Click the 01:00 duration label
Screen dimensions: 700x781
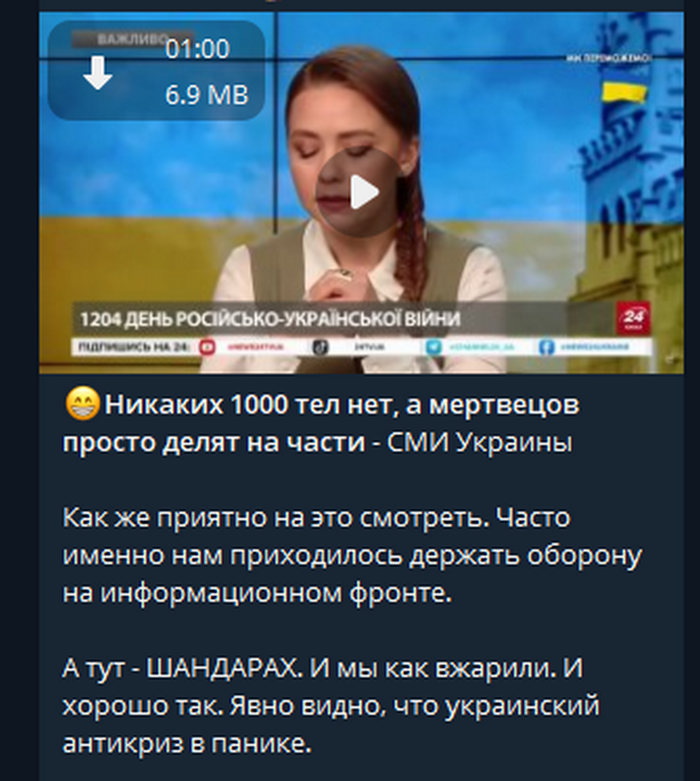tap(197, 49)
